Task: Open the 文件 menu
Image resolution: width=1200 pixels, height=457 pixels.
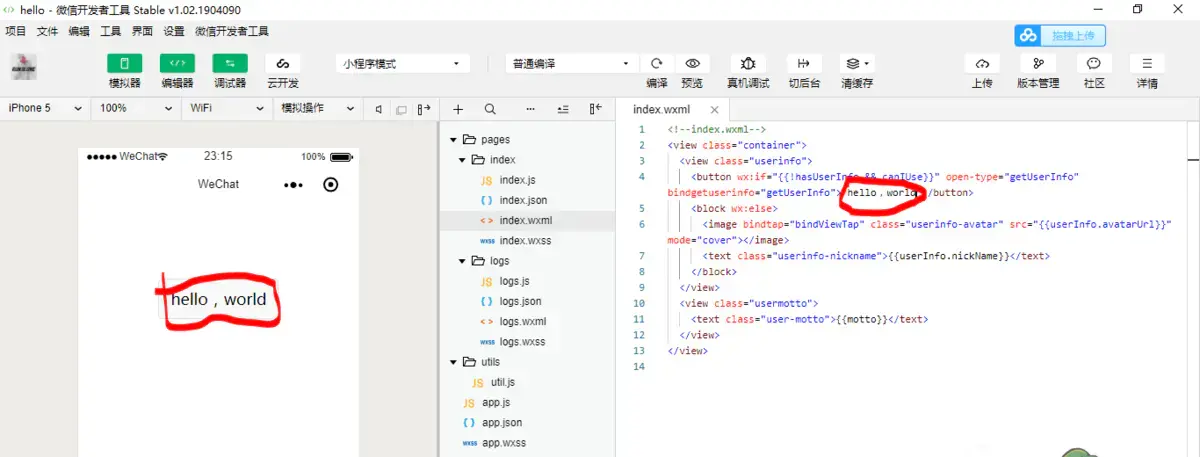Action: 47,31
